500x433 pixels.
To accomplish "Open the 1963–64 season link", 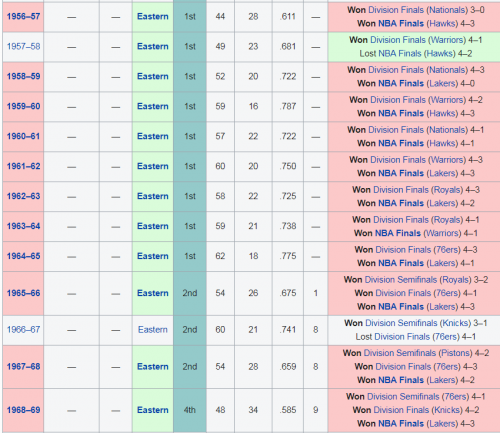I will [x=23, y=226].
